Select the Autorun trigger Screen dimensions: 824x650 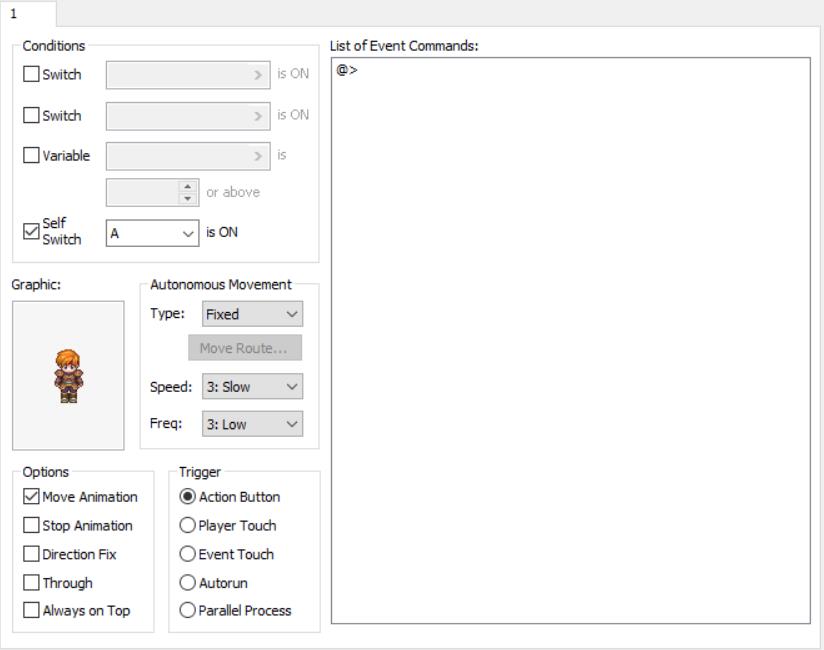pyautogui.click(x=187, y=582)
